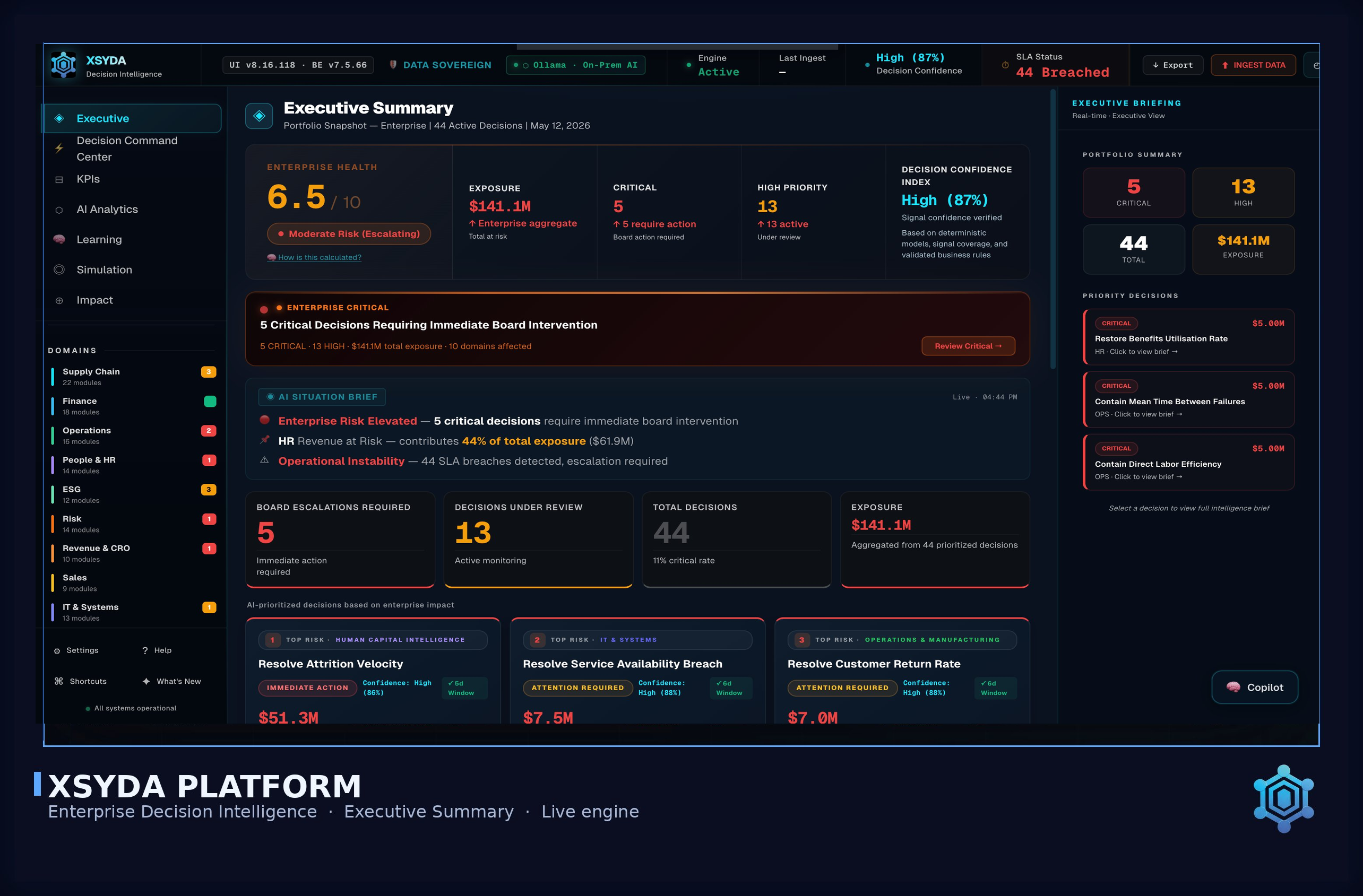Click the lightning bolt Decision Command Center icon
Viewport: 1363px width, 896px height.
pos(59,147)
